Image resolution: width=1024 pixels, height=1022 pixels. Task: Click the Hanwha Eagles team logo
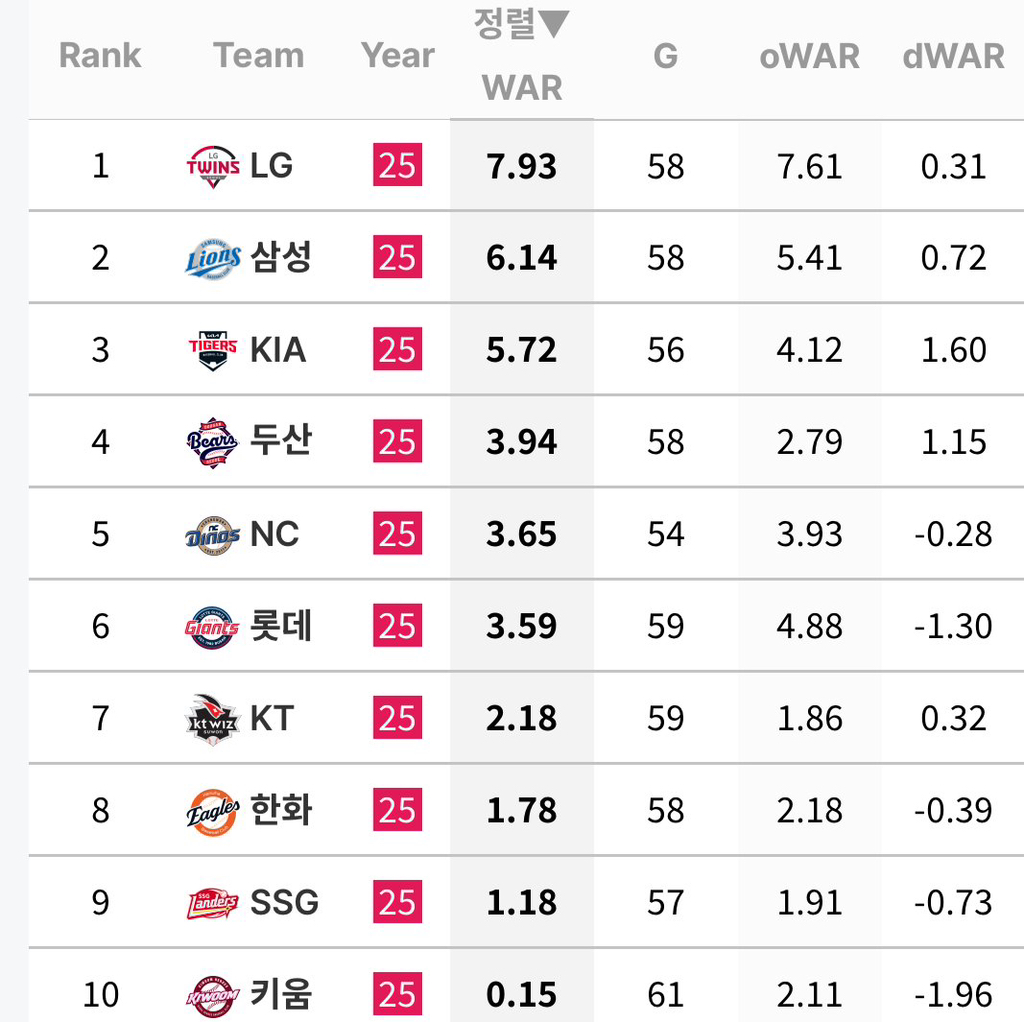pyautogui.click(x=213, y=811)
